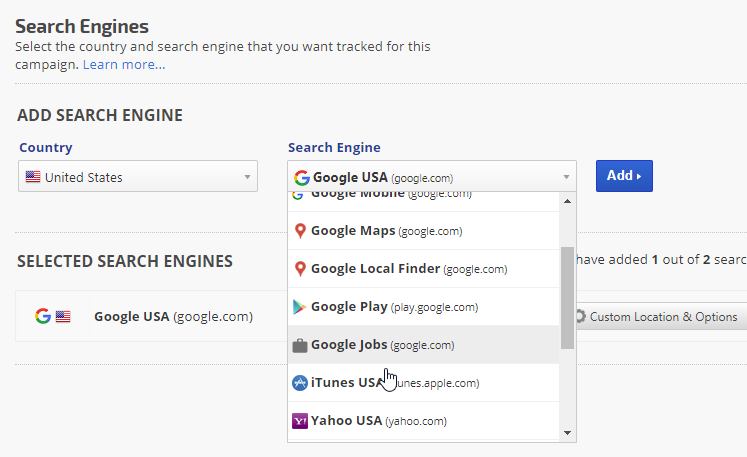Click the iTunes App Store icon
The image size is (747, 457).
[x=299, y=383]
